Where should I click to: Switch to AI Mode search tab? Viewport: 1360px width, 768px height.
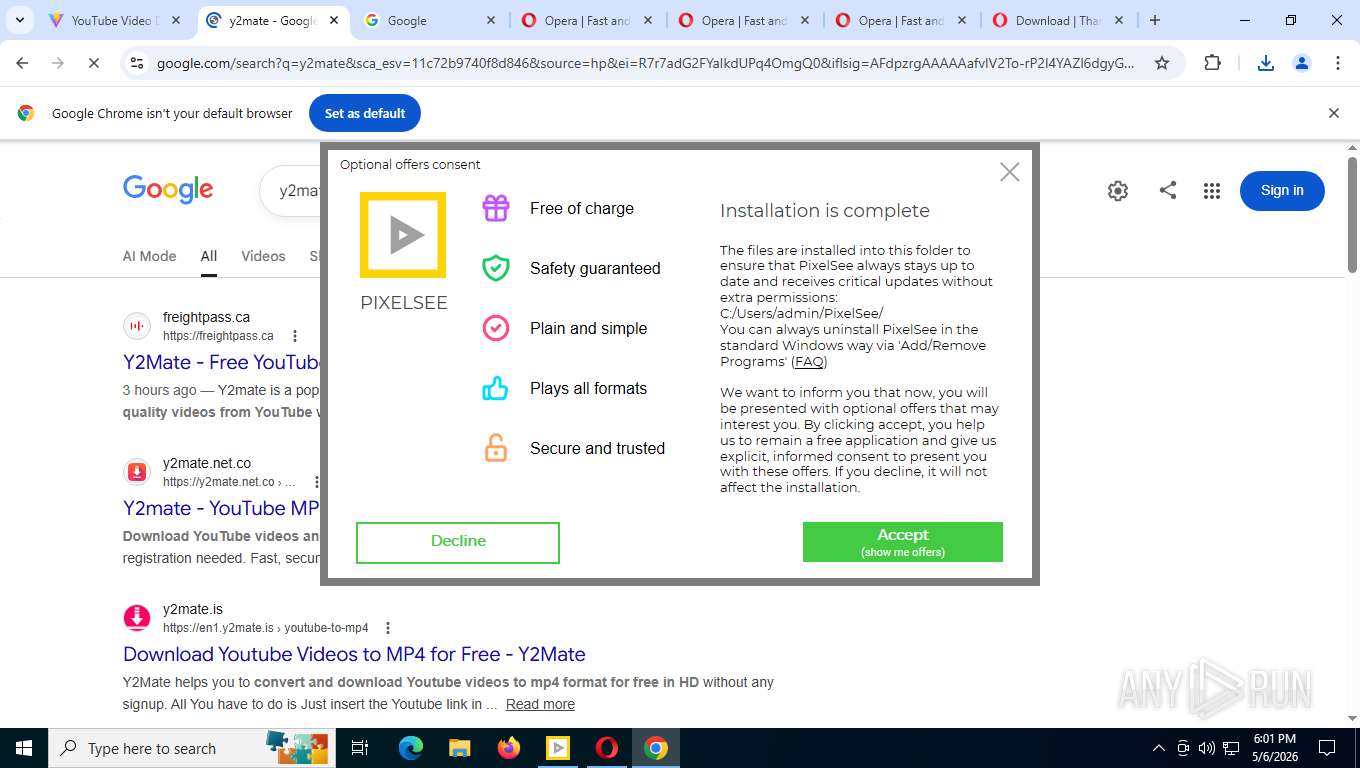[149, 256]
